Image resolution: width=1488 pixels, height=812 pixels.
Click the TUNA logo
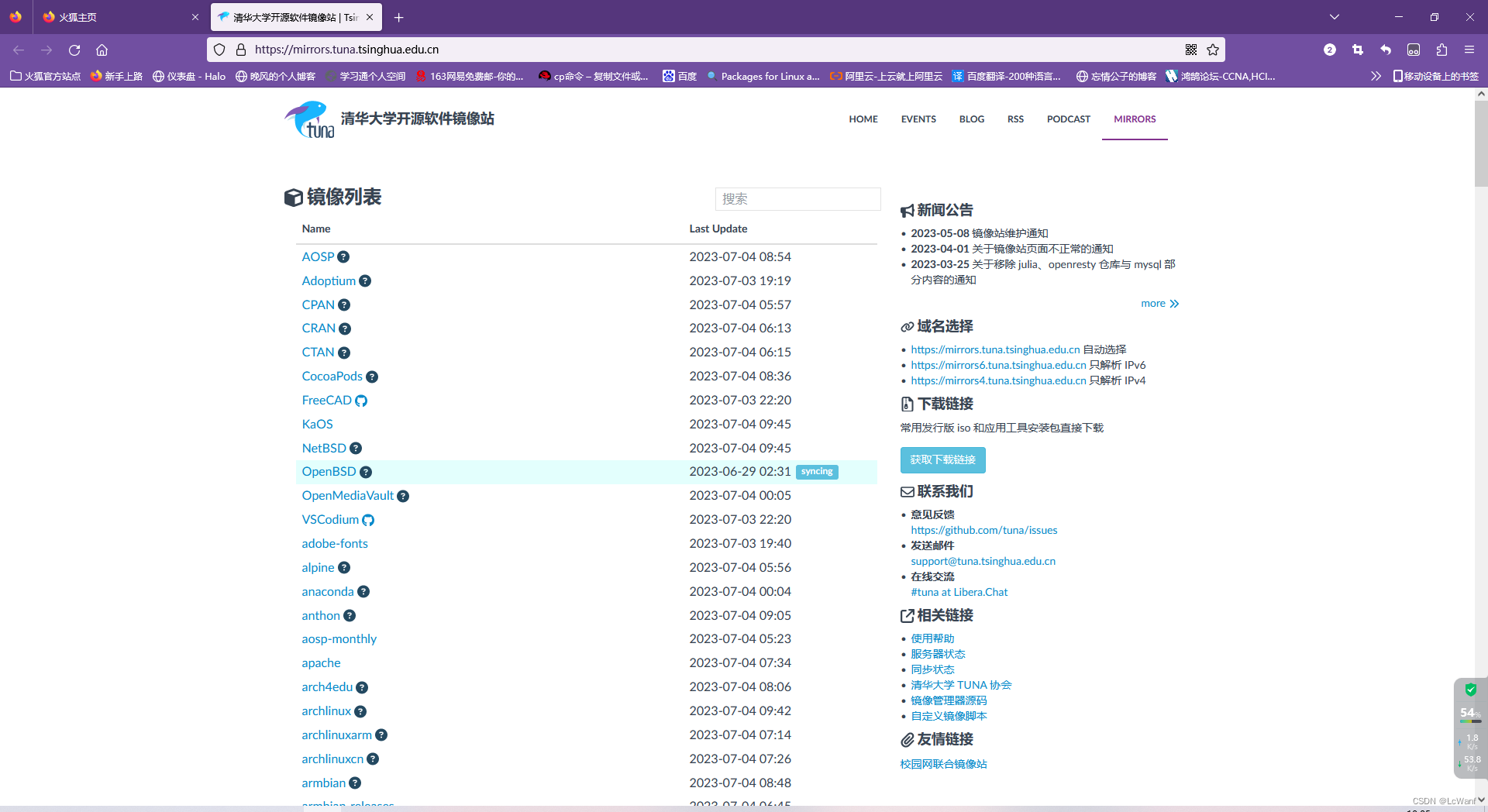[x=310, y=119]
